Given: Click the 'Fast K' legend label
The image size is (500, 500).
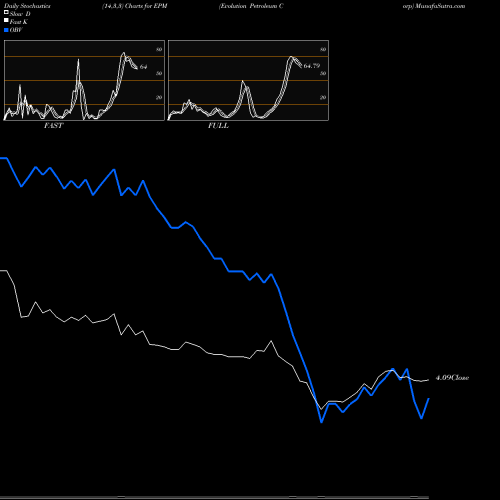Looking at the screenshot, I should 19,22.
